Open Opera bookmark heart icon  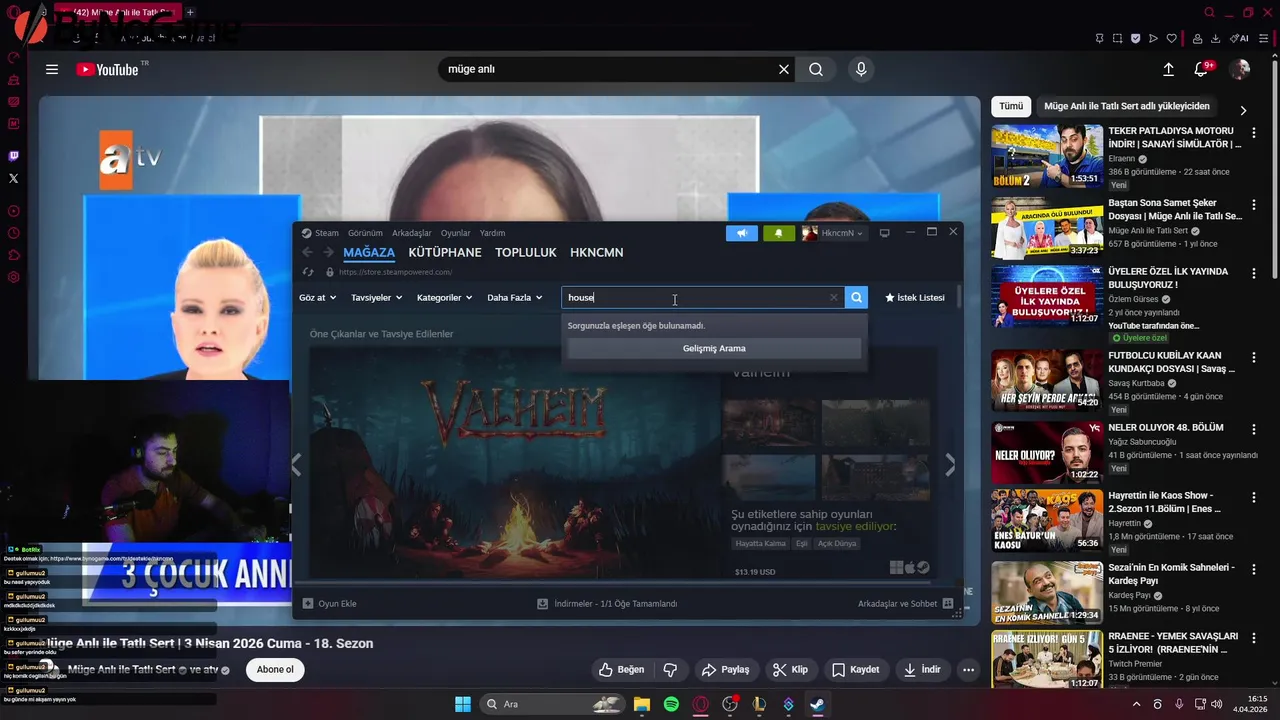pos(1171,39)
